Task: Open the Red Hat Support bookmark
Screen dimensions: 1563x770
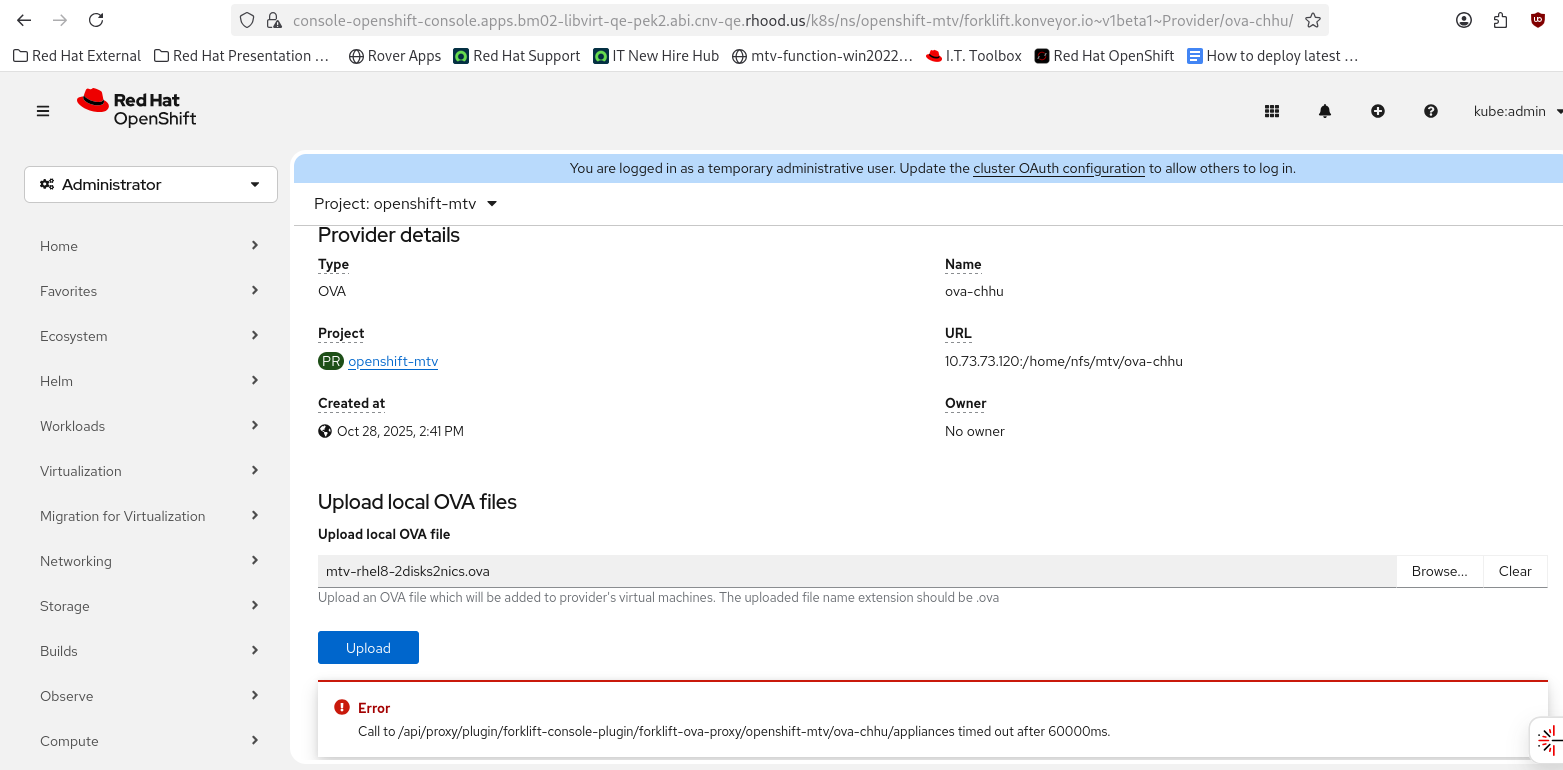Action: pos(516,56)
